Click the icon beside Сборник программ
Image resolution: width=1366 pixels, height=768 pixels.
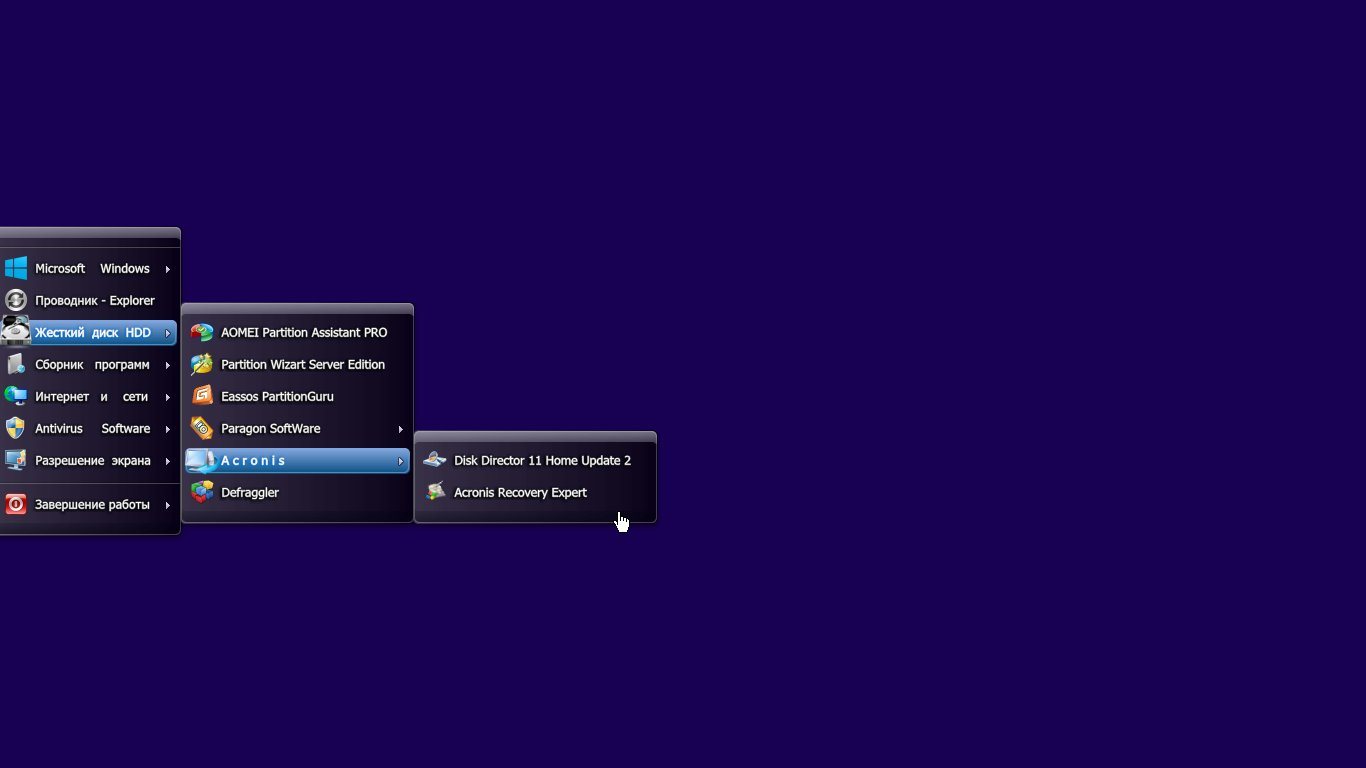tap(15, 364)
